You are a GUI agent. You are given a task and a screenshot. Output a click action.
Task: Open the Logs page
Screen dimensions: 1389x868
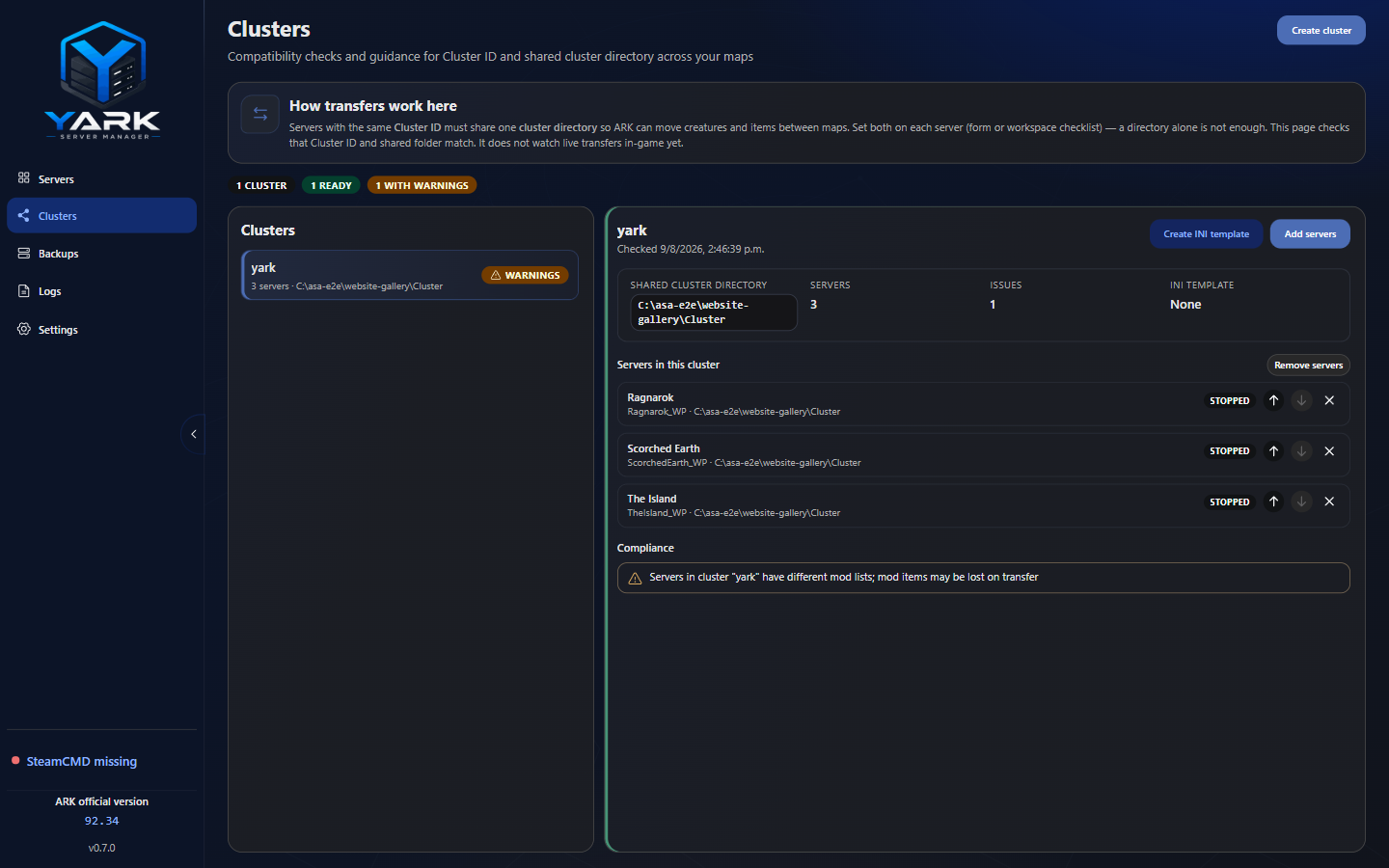[101, 290]
